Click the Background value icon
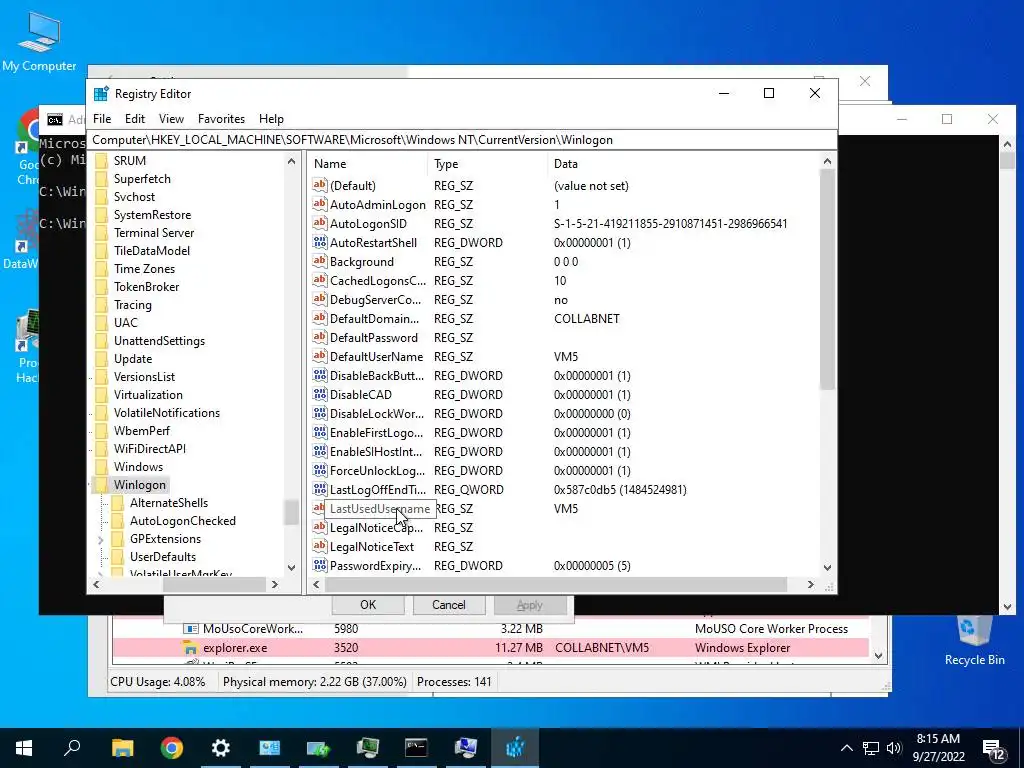The height and width of the screenshot is (768, 1024). pyautogui.click(x=319, y=261)
